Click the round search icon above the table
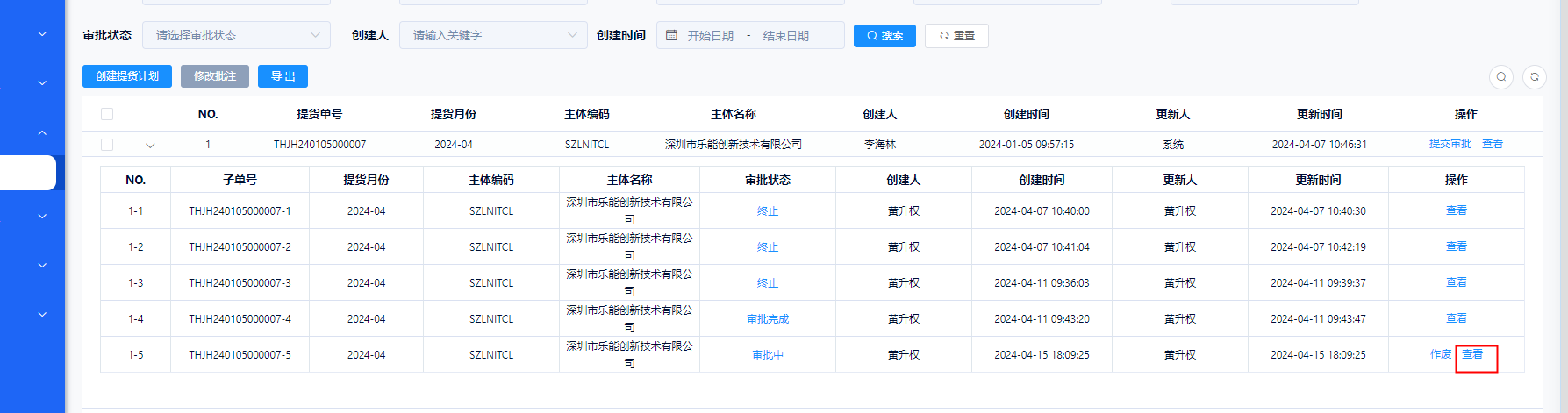This screenshot has width=1568, height=413. tap(1501, 77)
